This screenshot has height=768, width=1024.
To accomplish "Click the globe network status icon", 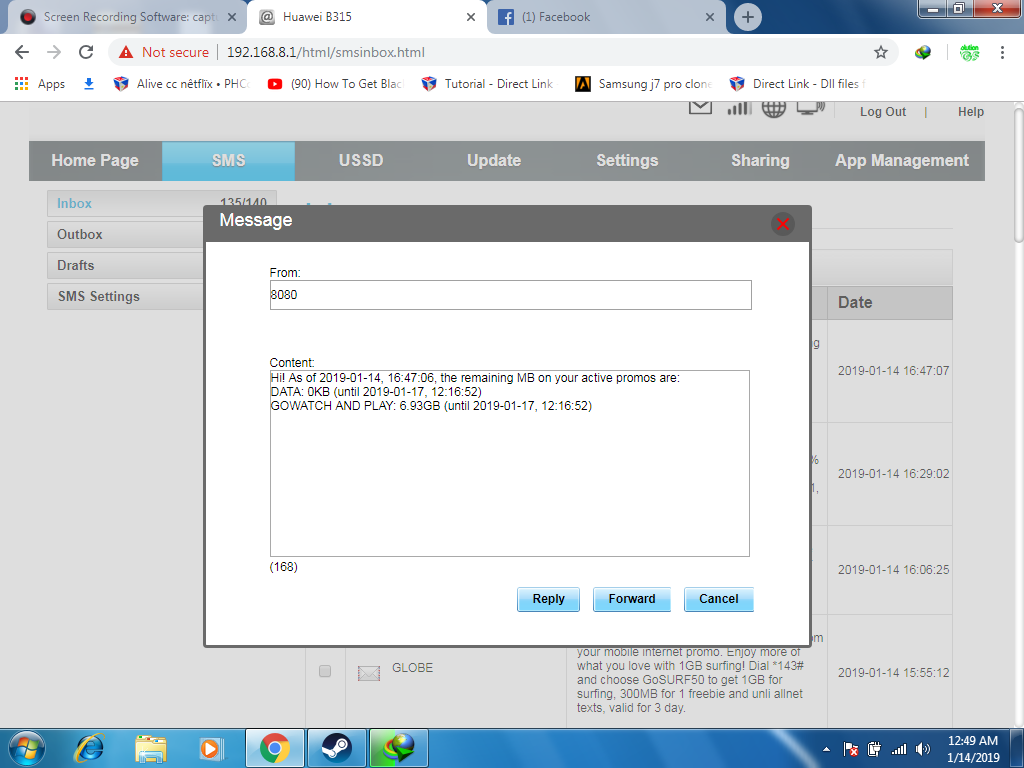I will tap(773, 109).
